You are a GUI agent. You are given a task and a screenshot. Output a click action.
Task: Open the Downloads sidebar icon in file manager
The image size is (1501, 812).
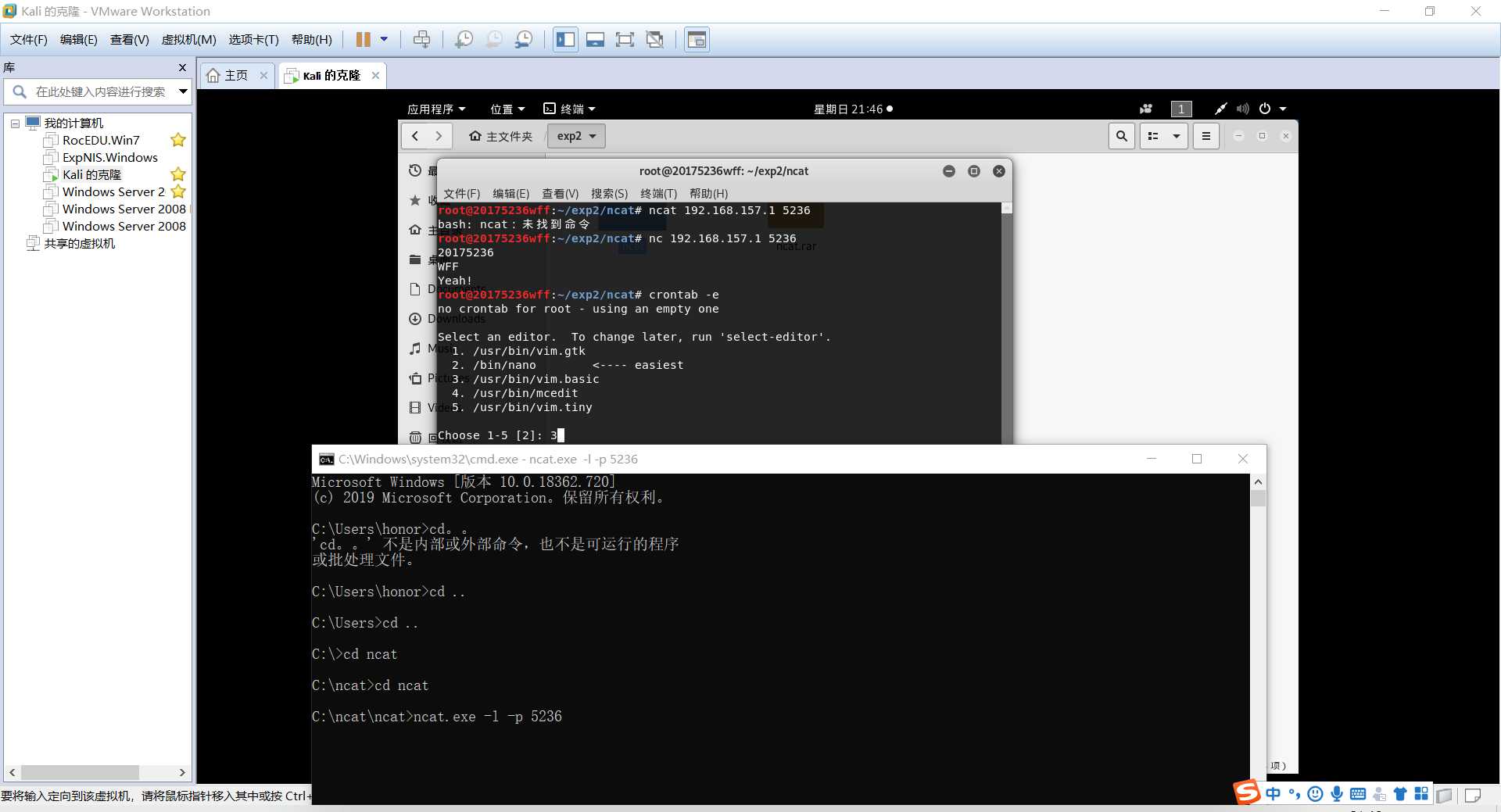point(415,319)
